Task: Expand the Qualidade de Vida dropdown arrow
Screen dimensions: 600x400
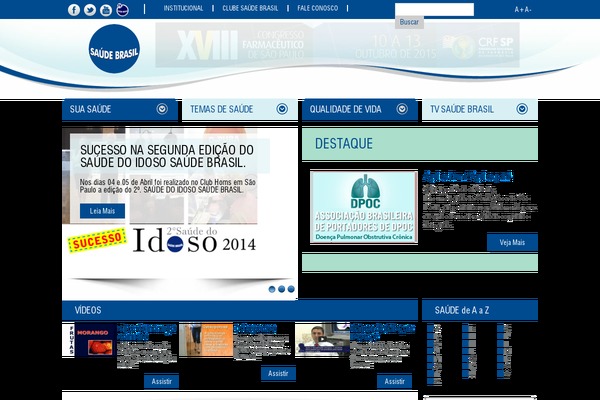Action: pyautogui.click(x=402, y=109)
